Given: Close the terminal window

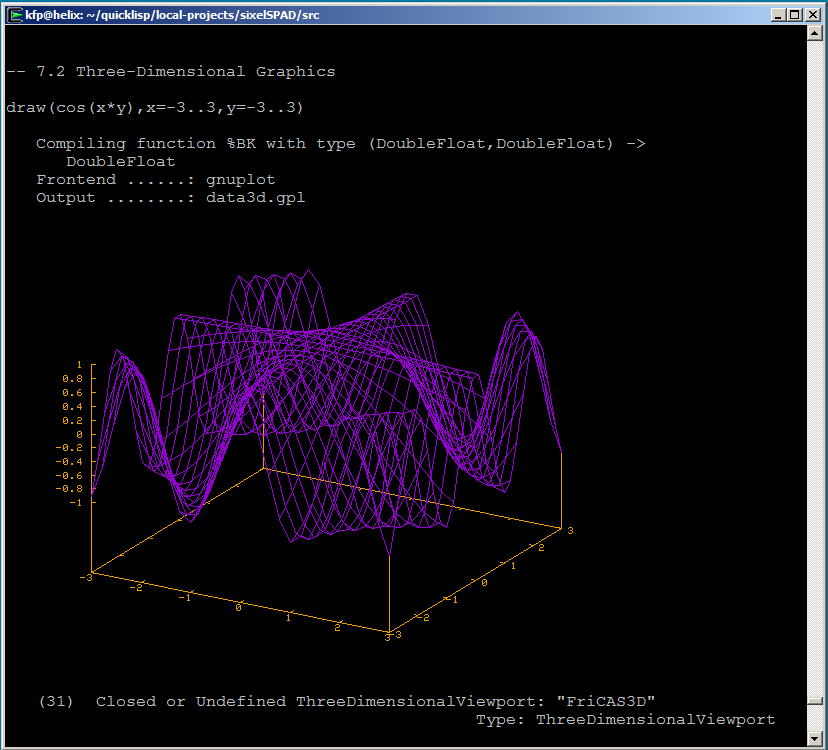Looking at the screenshot, I should point(813,15).
